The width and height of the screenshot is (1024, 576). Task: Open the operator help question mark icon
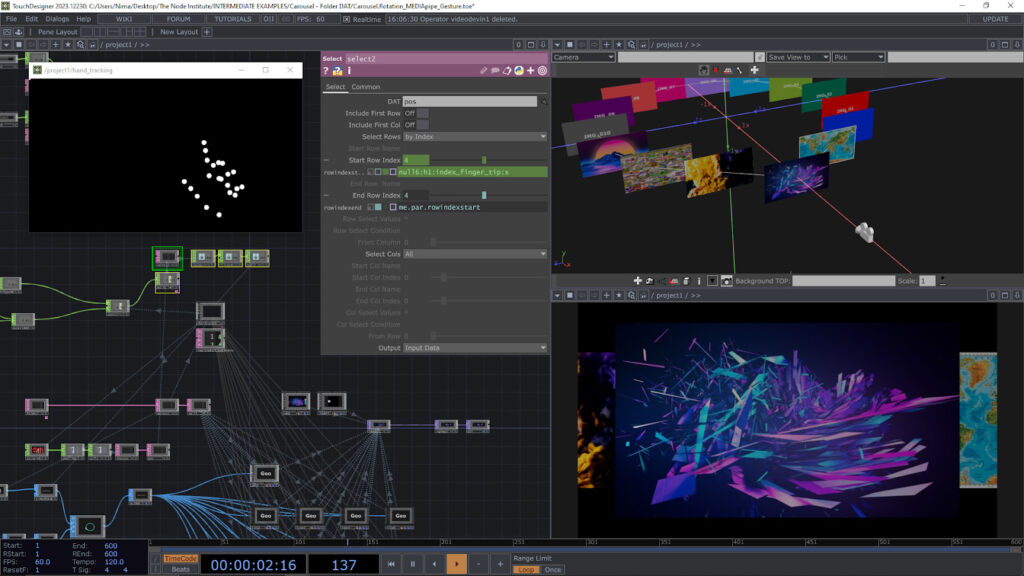click(326, 71)
